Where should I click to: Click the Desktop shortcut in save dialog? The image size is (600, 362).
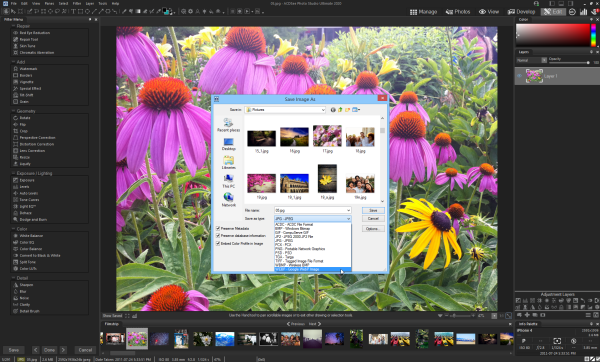click(x=228, y=144)
